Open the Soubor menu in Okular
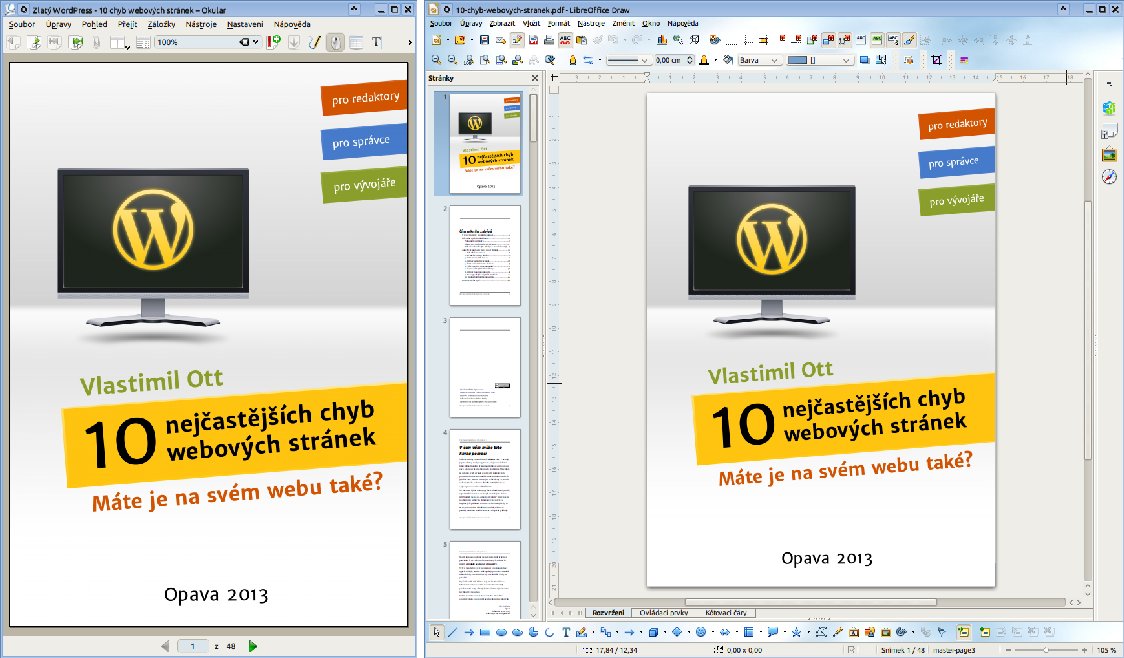This screenshot has width=1124, height=658. click(x=22, y=24)
